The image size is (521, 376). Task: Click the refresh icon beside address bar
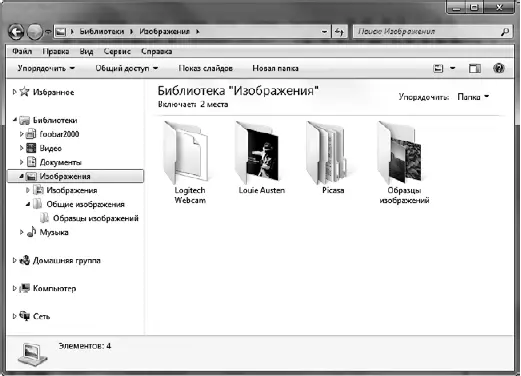(339, 32)
